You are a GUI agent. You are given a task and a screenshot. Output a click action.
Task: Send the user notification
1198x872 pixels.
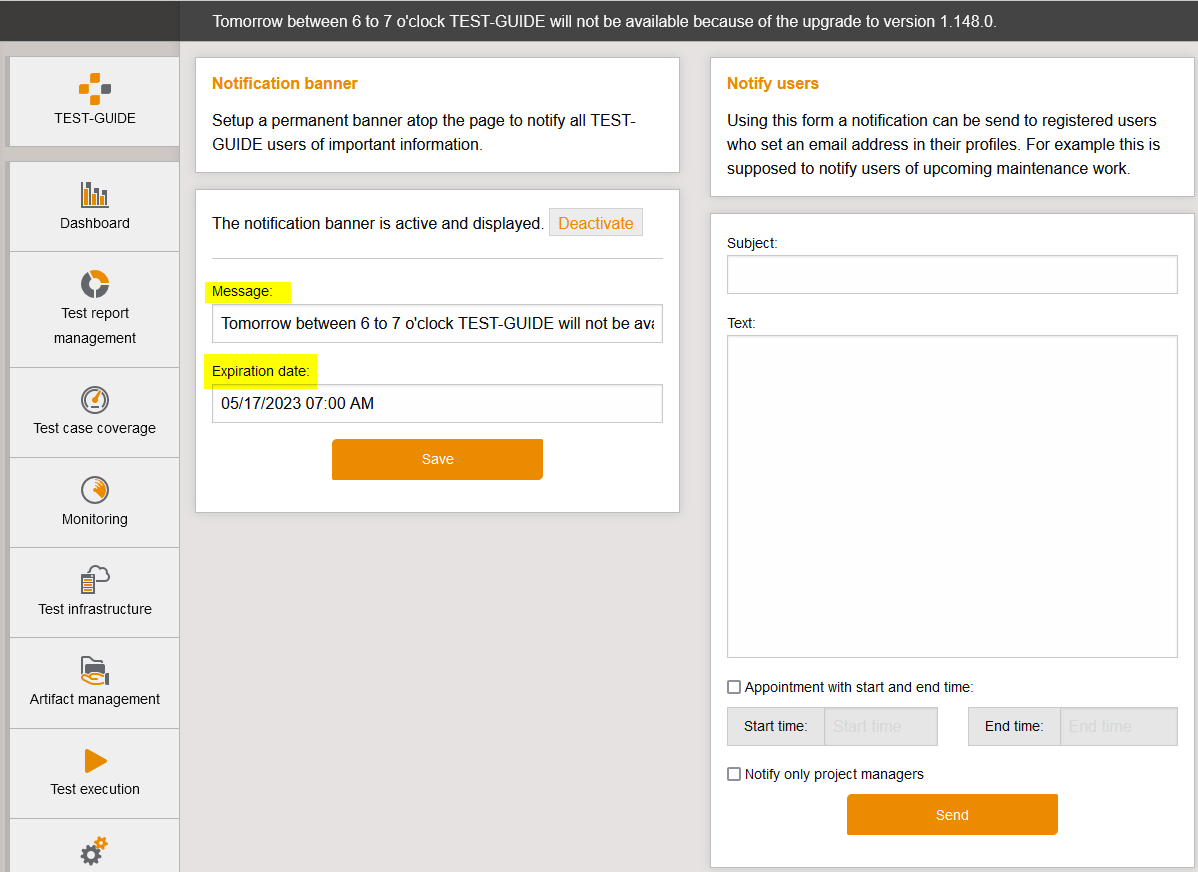tap(951, 815)
